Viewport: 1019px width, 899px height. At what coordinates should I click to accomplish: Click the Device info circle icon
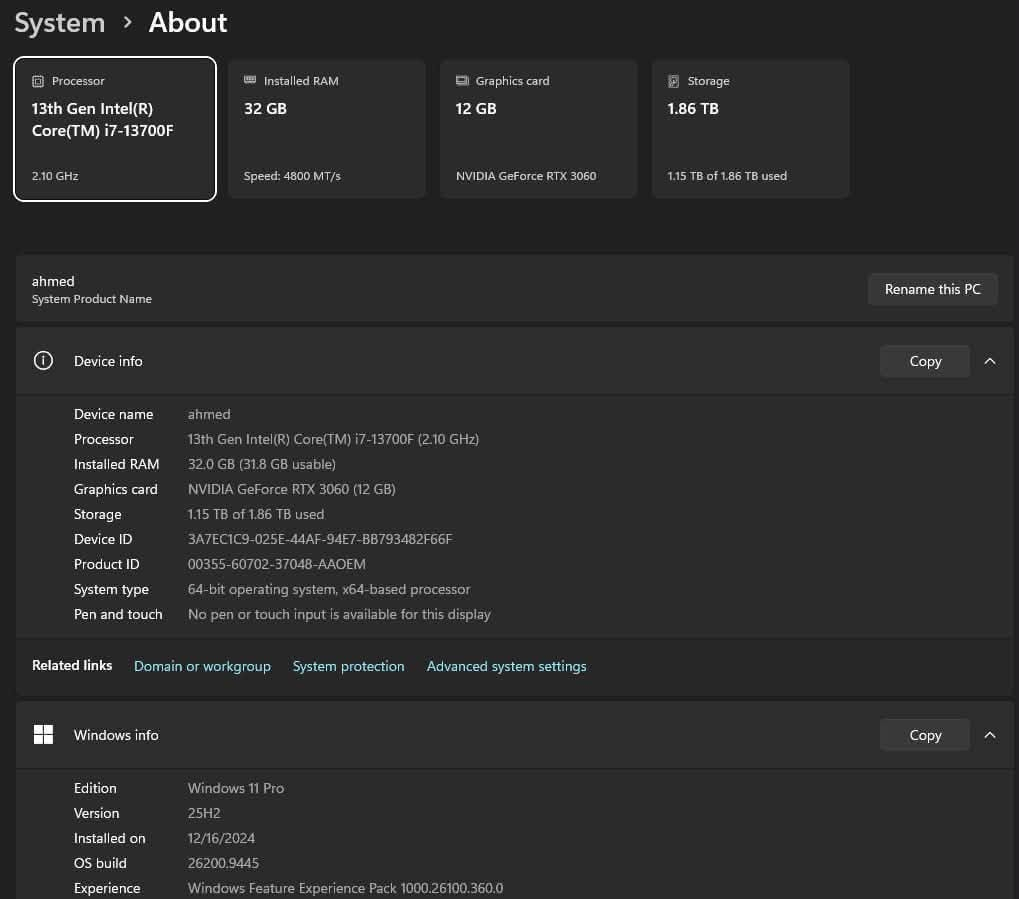(44, 361)
